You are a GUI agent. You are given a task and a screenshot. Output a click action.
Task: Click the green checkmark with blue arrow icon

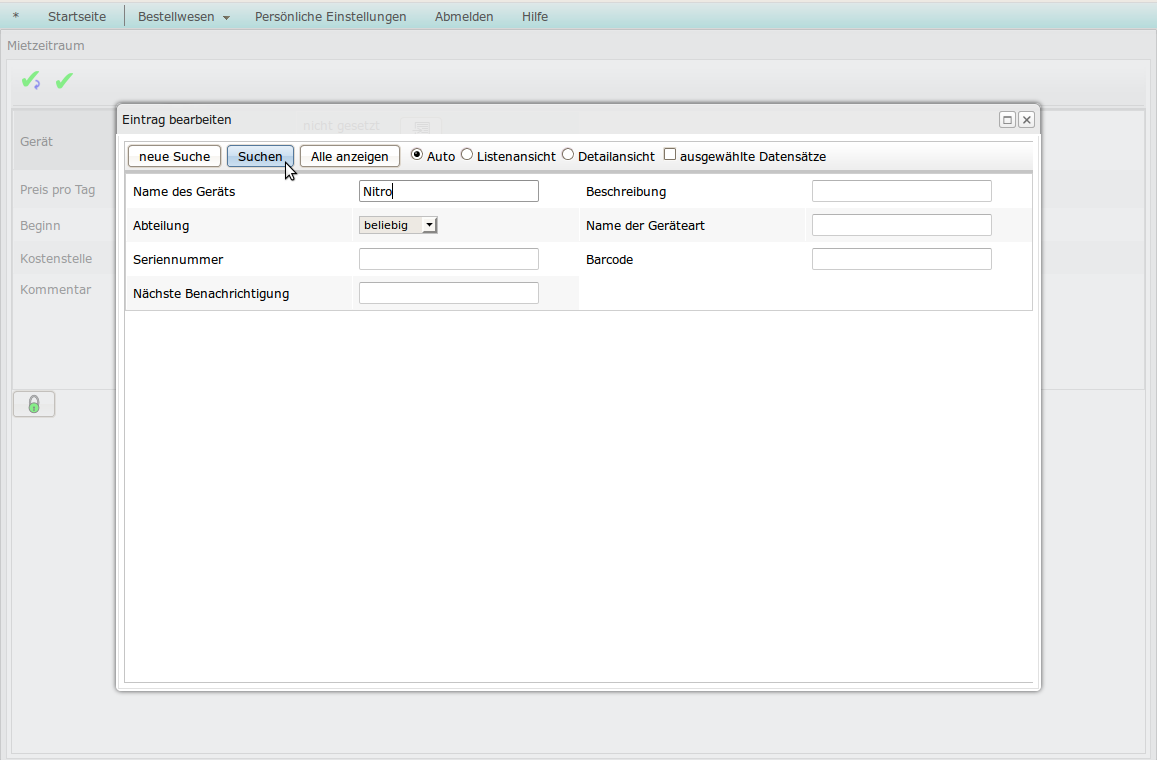[31, 81]
